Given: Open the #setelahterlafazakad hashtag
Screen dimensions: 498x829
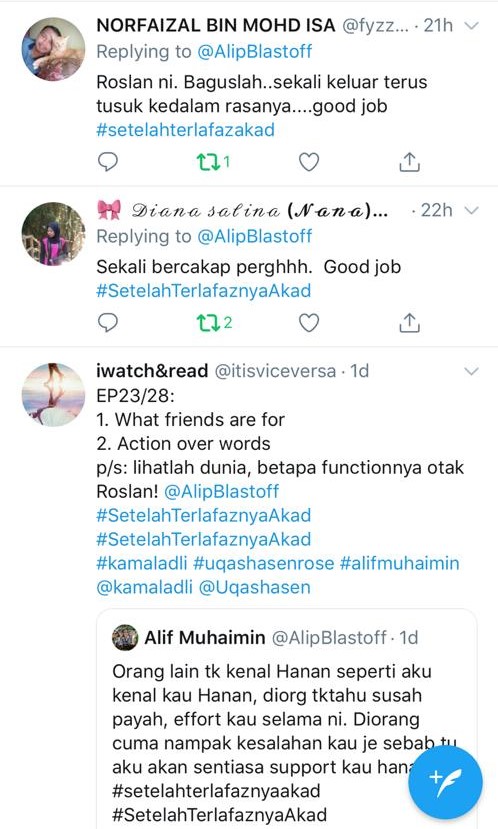Looking at the screenshot, I should click(x=186, y=130).
